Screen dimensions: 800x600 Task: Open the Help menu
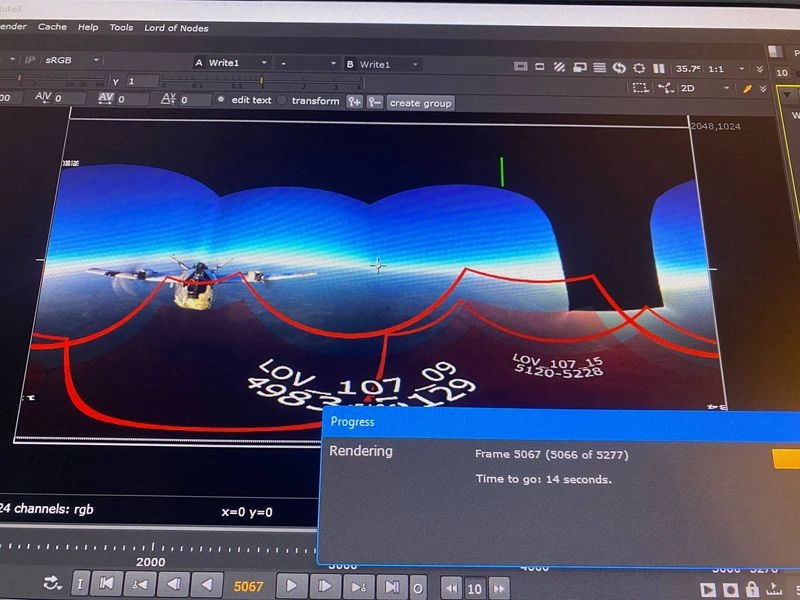88,27
